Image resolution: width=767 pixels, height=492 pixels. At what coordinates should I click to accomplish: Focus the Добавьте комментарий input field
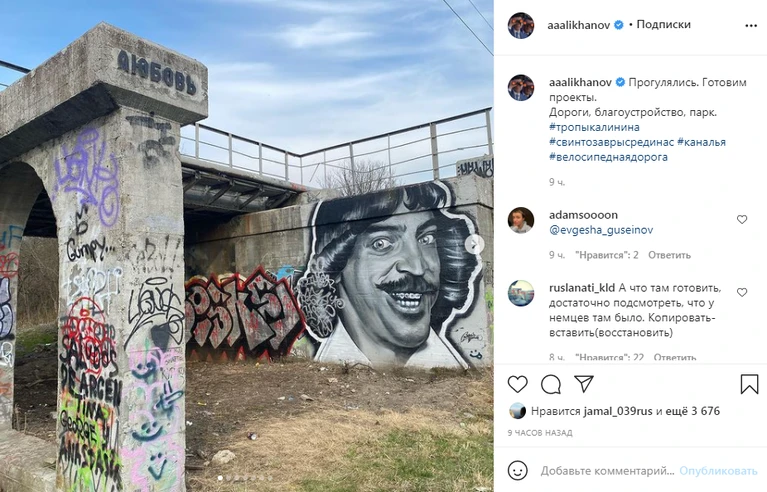[x=607, y=471]
